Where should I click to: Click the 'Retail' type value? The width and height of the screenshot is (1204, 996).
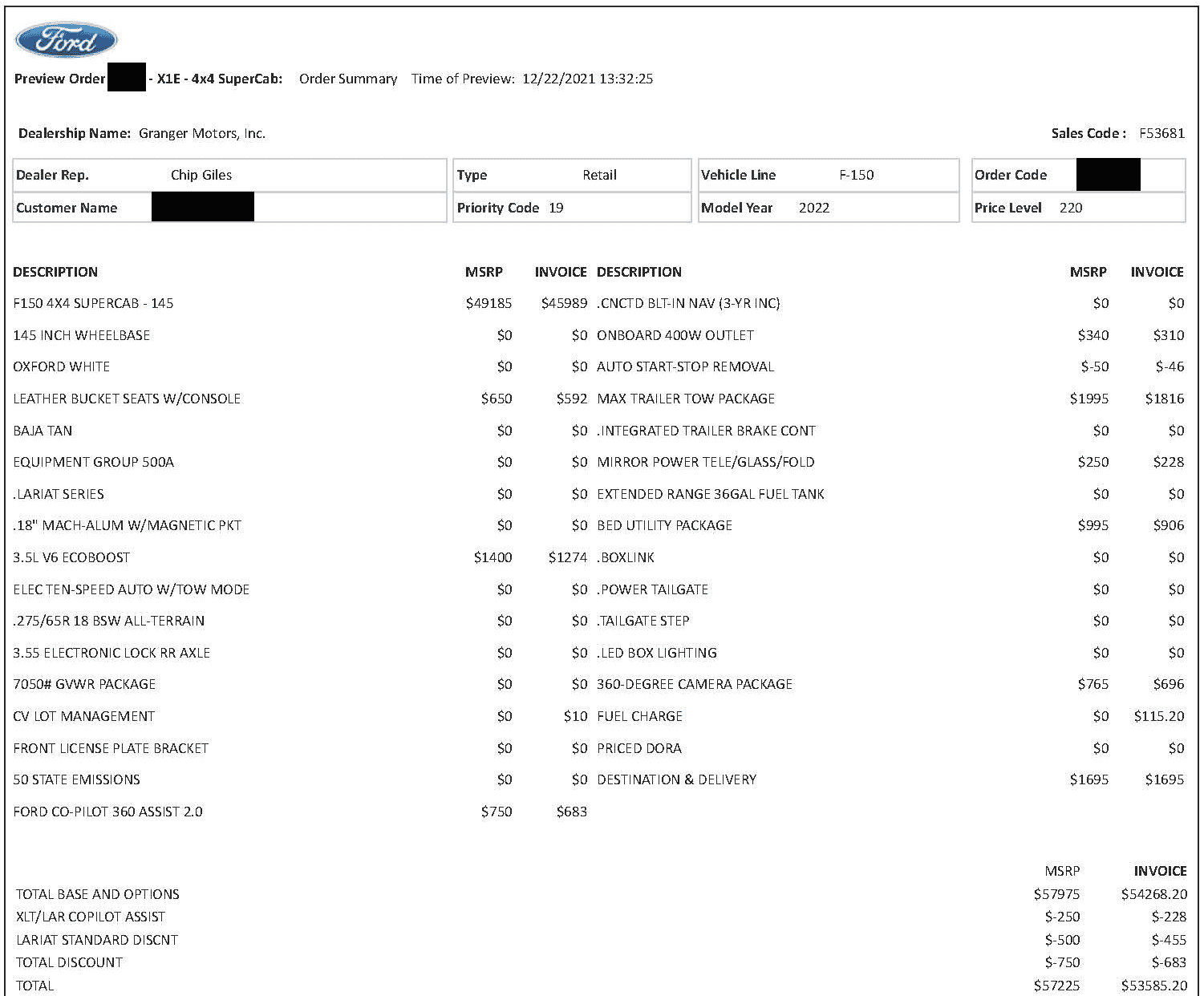599,175
